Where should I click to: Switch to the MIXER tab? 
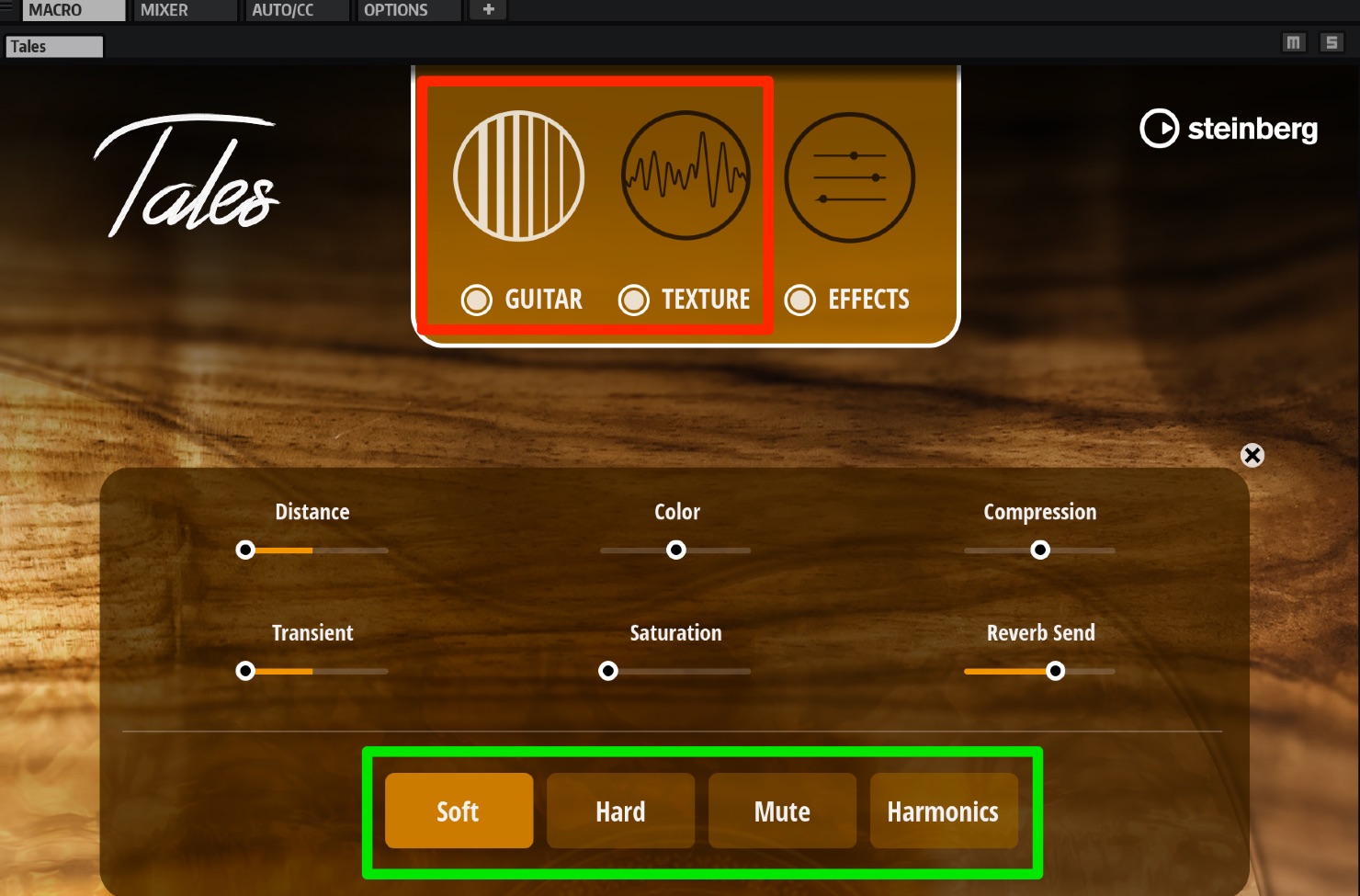pos(187,10)
